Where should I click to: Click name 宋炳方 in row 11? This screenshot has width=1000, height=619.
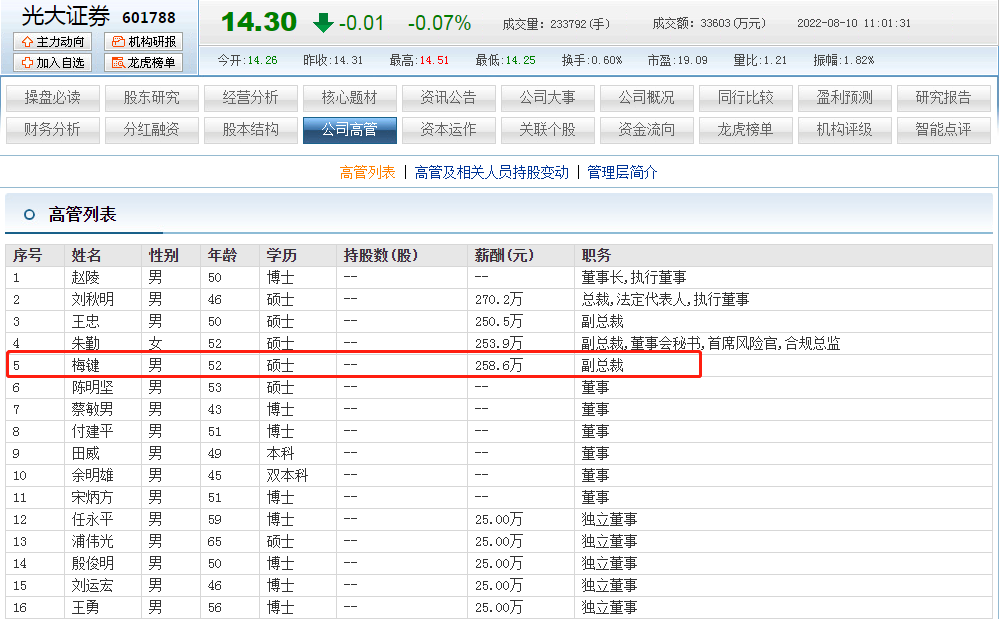[92, 498]
